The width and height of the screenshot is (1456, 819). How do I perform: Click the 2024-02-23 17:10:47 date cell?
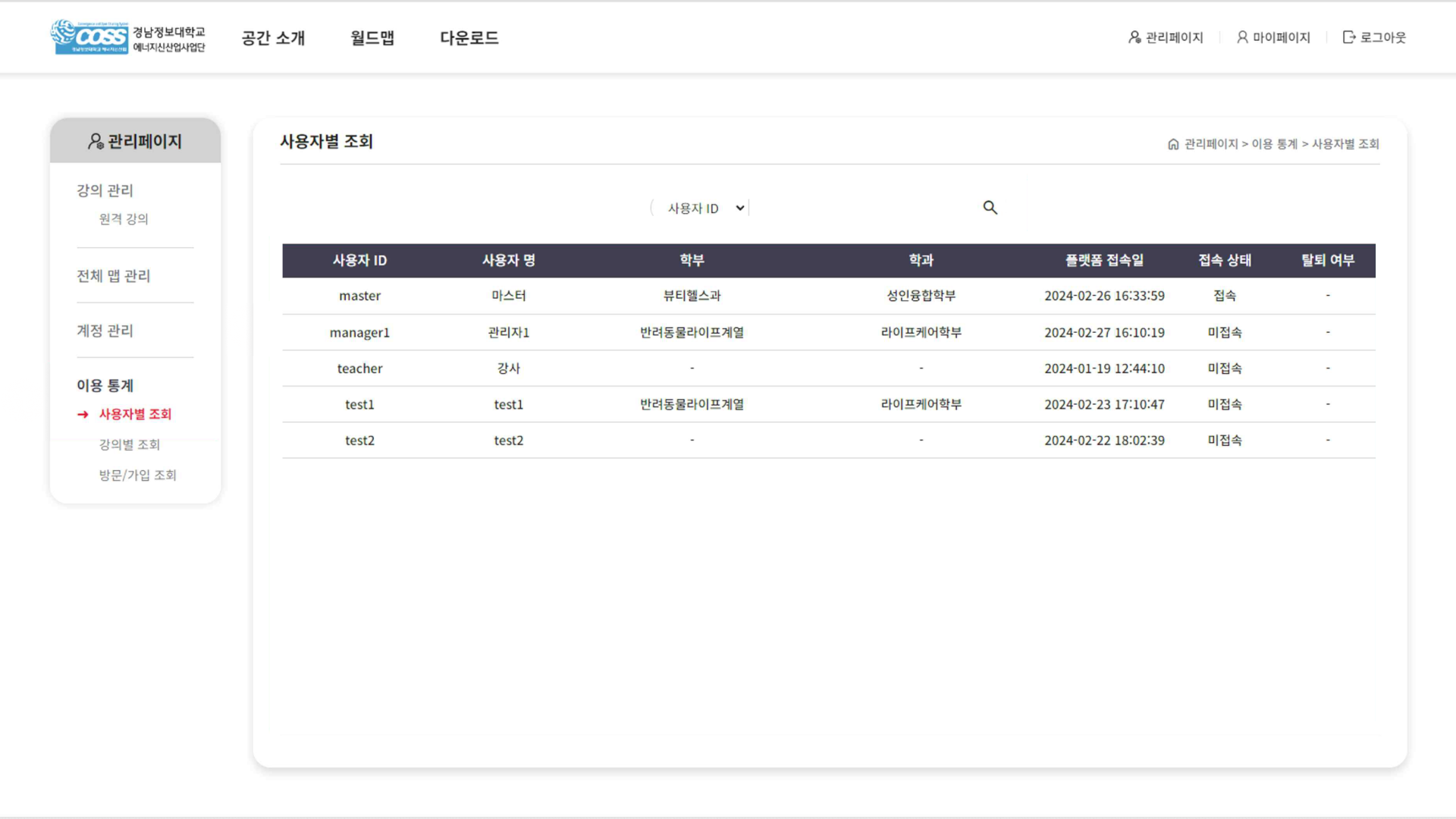click(1104, 404)
